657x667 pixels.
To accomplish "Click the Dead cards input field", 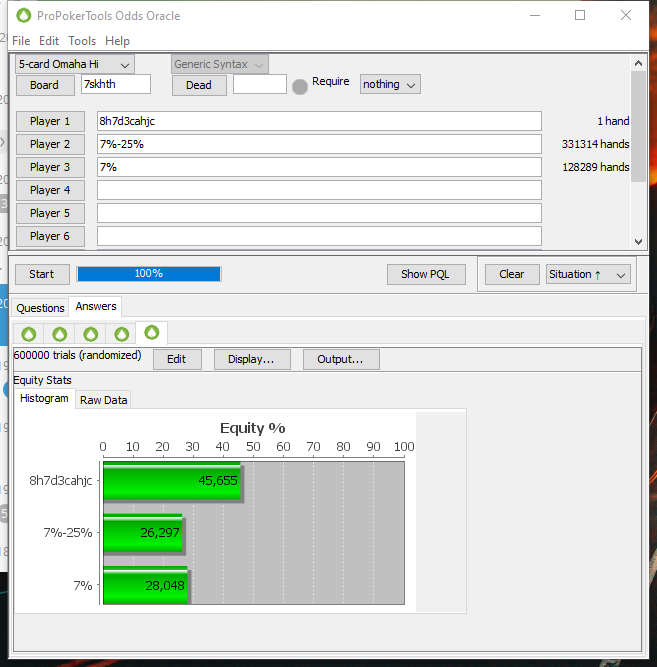I will [x=260, y=84].
